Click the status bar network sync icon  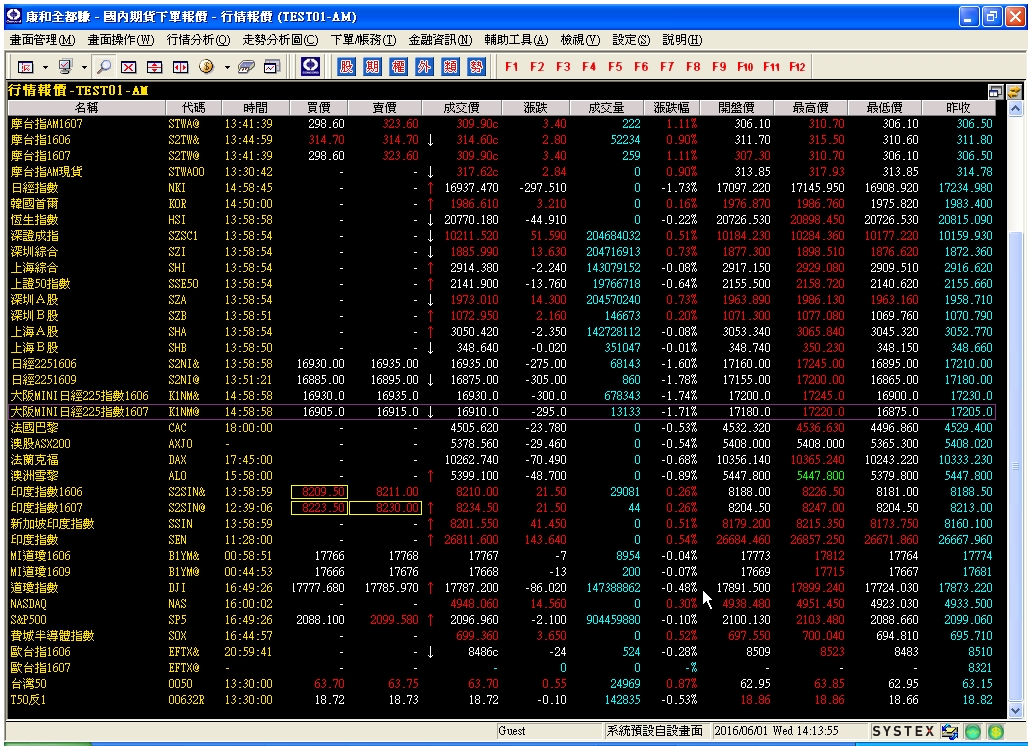[950, 731]
